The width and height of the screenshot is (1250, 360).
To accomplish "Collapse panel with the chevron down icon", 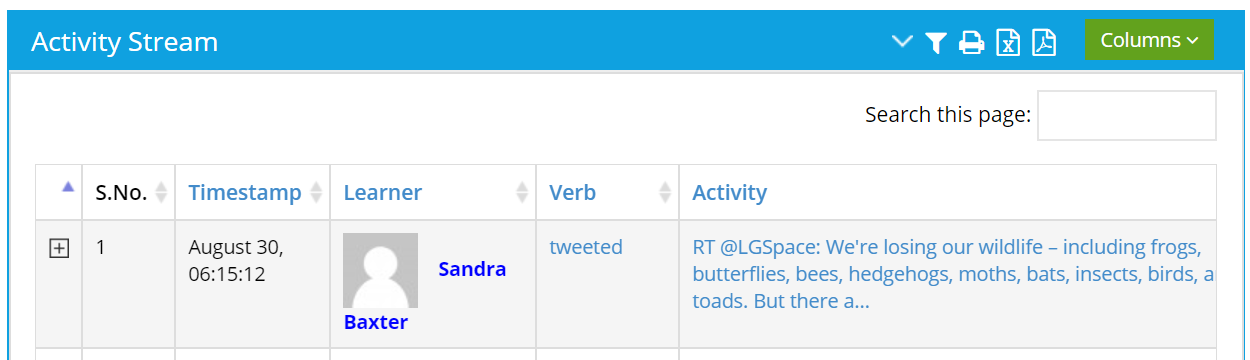I will tap(903, 42).
